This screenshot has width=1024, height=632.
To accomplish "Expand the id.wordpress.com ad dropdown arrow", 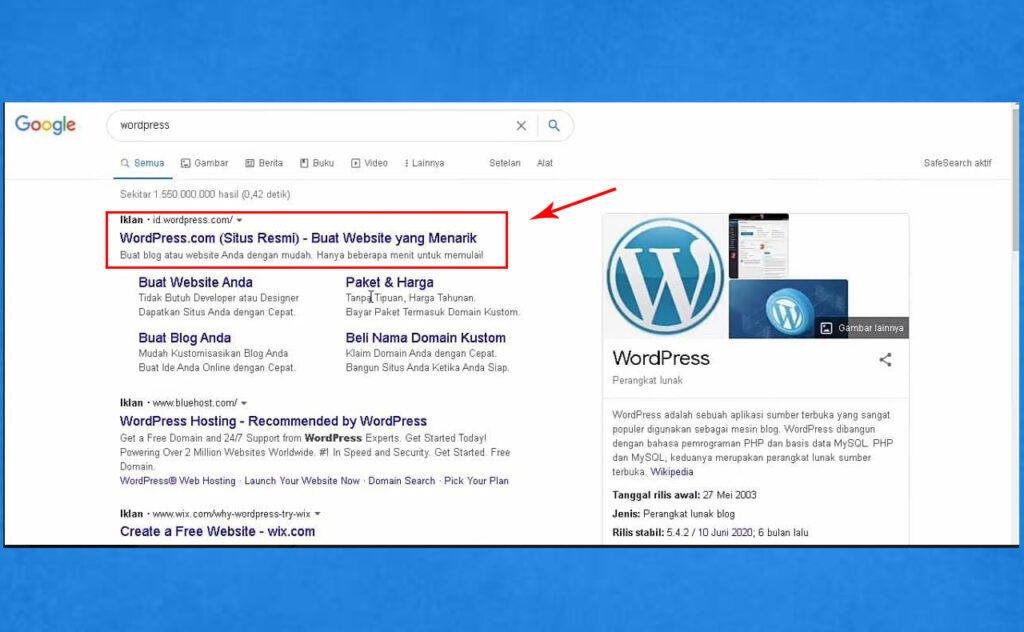I will click(x=238, y=219).
